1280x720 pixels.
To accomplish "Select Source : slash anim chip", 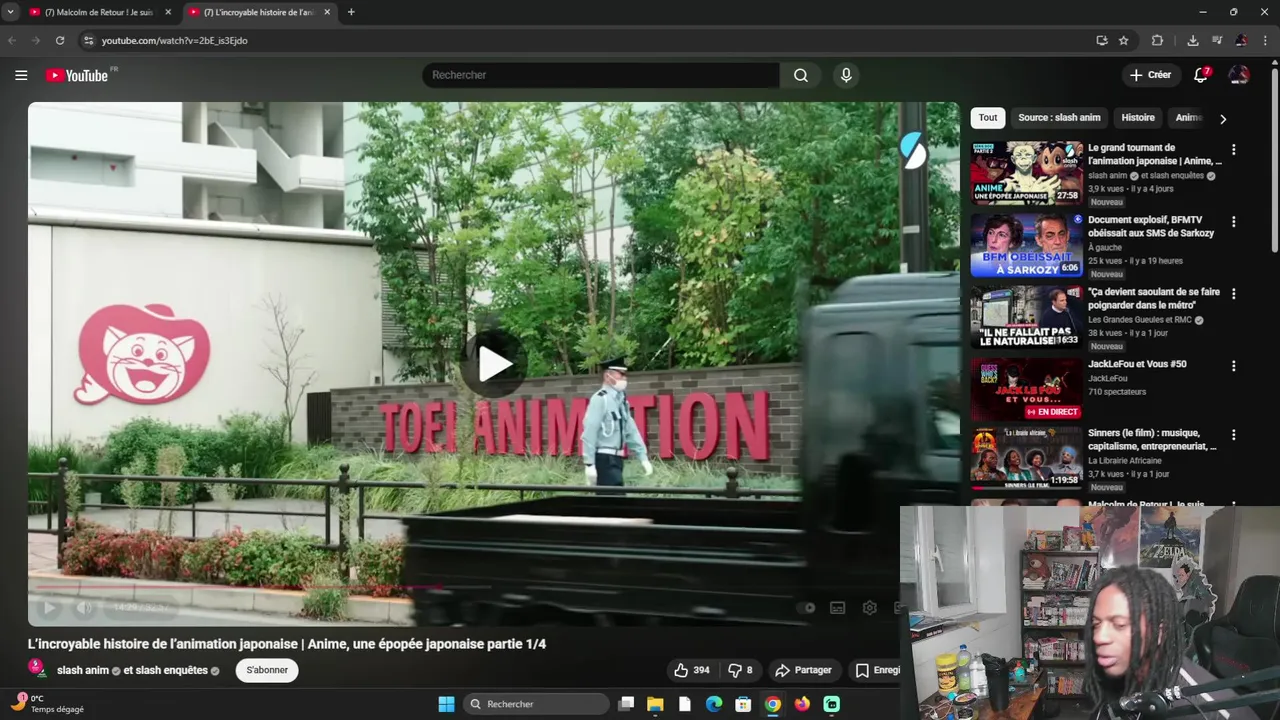I will [1059, 118].
